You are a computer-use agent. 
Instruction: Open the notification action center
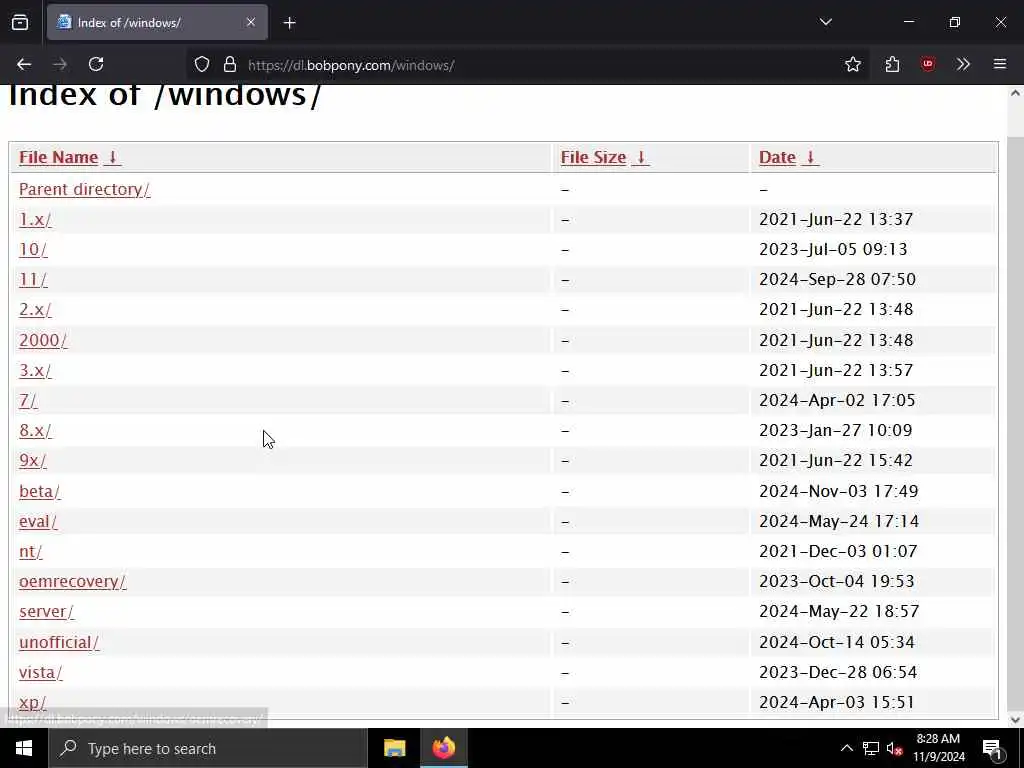(x=992, y=748)
